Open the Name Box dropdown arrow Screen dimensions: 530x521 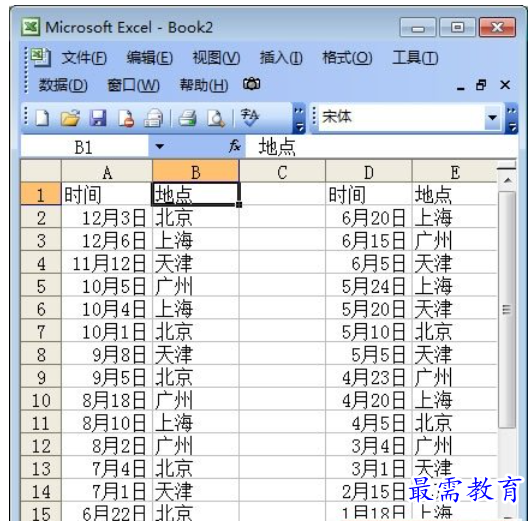click(160, 146)
